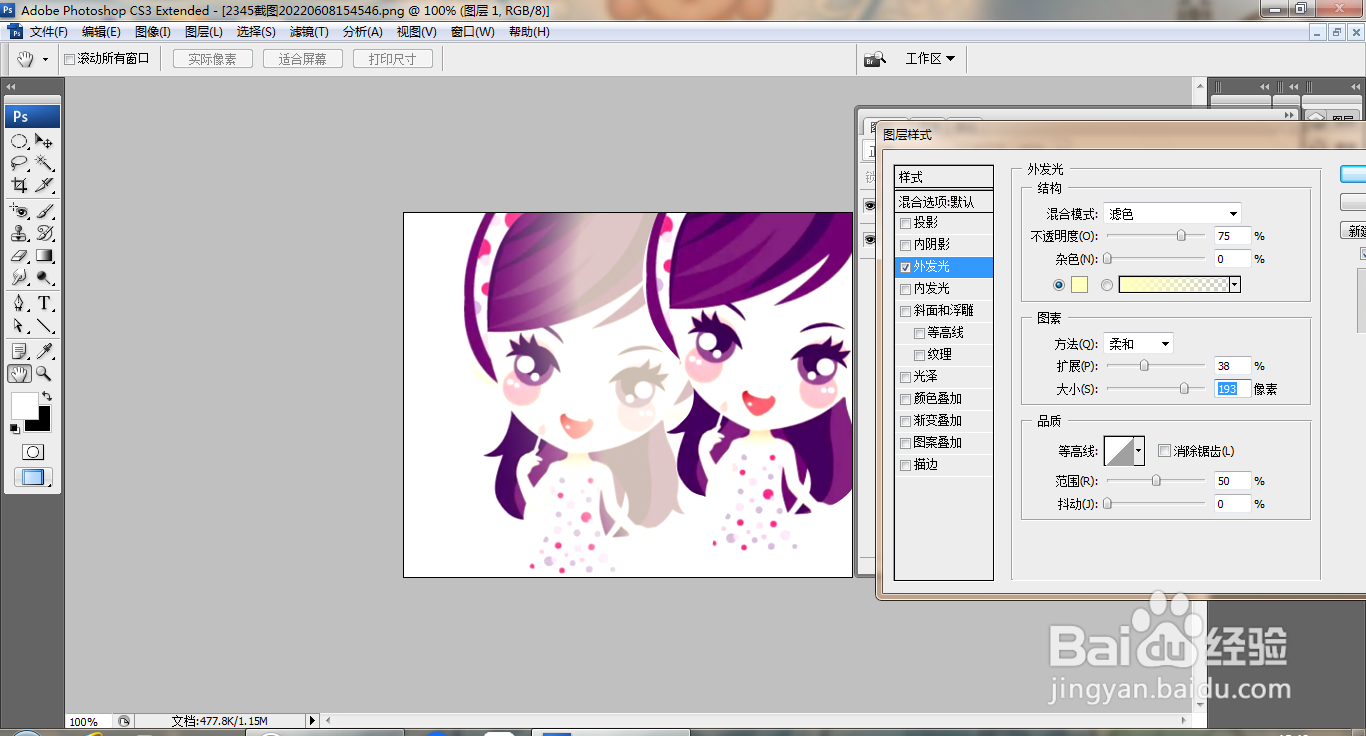Open the 图像 menu

click(x=152, y=32)
